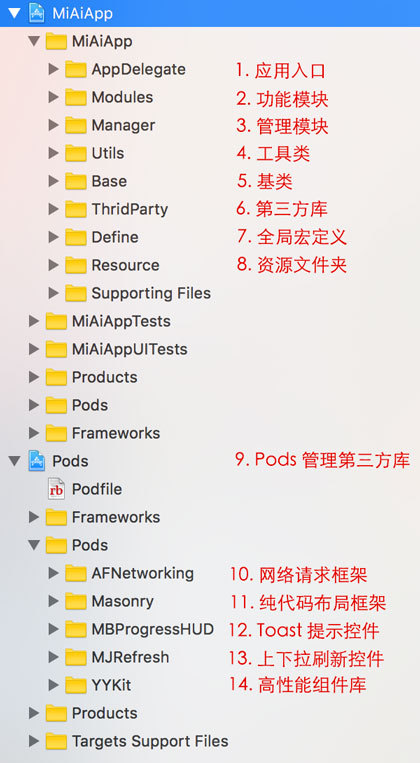
Task: Collapse the MiAiApp group folder disclosure triangle
Action: [34, 41]
